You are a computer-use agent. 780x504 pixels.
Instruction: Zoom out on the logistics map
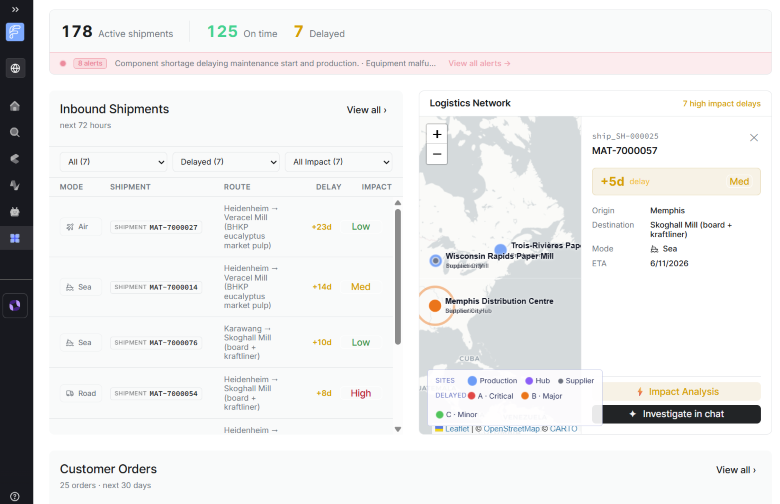pyautogui.click(x=437, y=154)
